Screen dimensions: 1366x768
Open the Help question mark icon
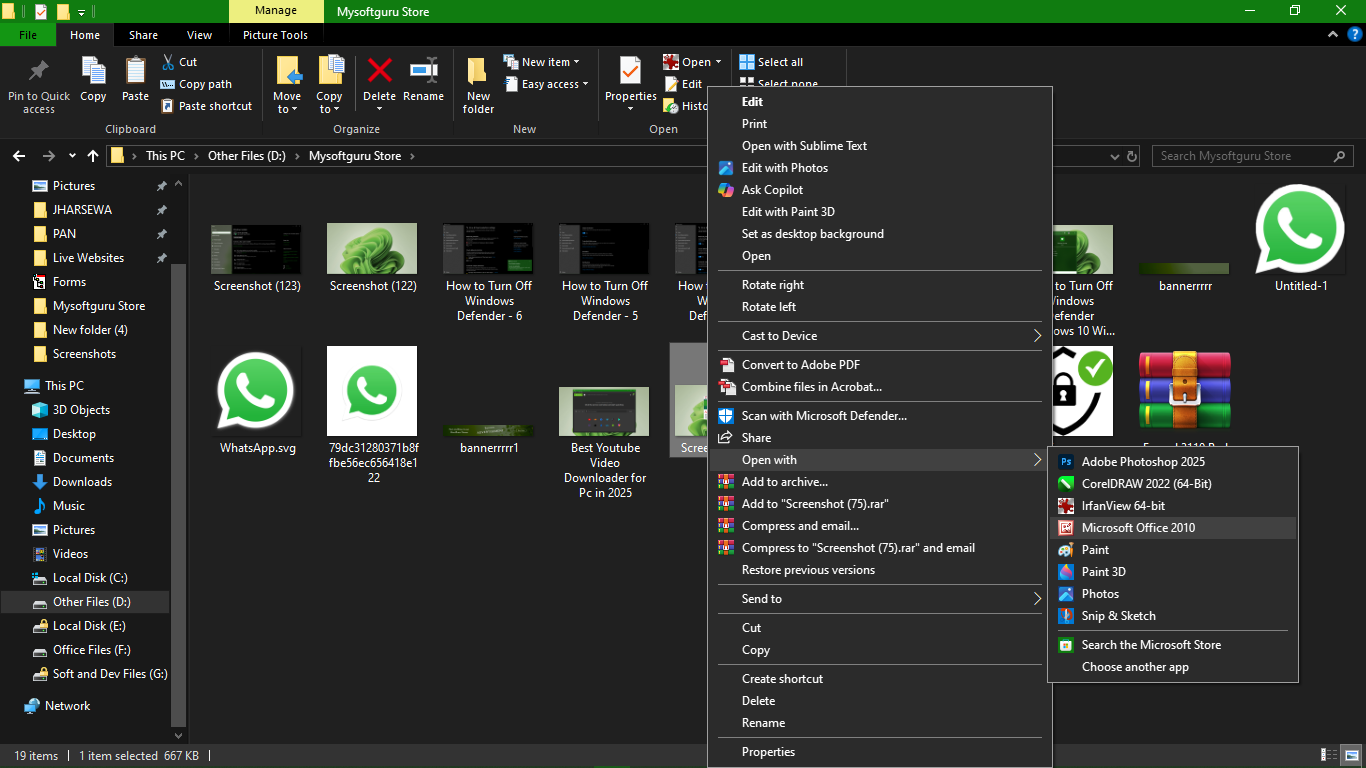[1354, 35]
